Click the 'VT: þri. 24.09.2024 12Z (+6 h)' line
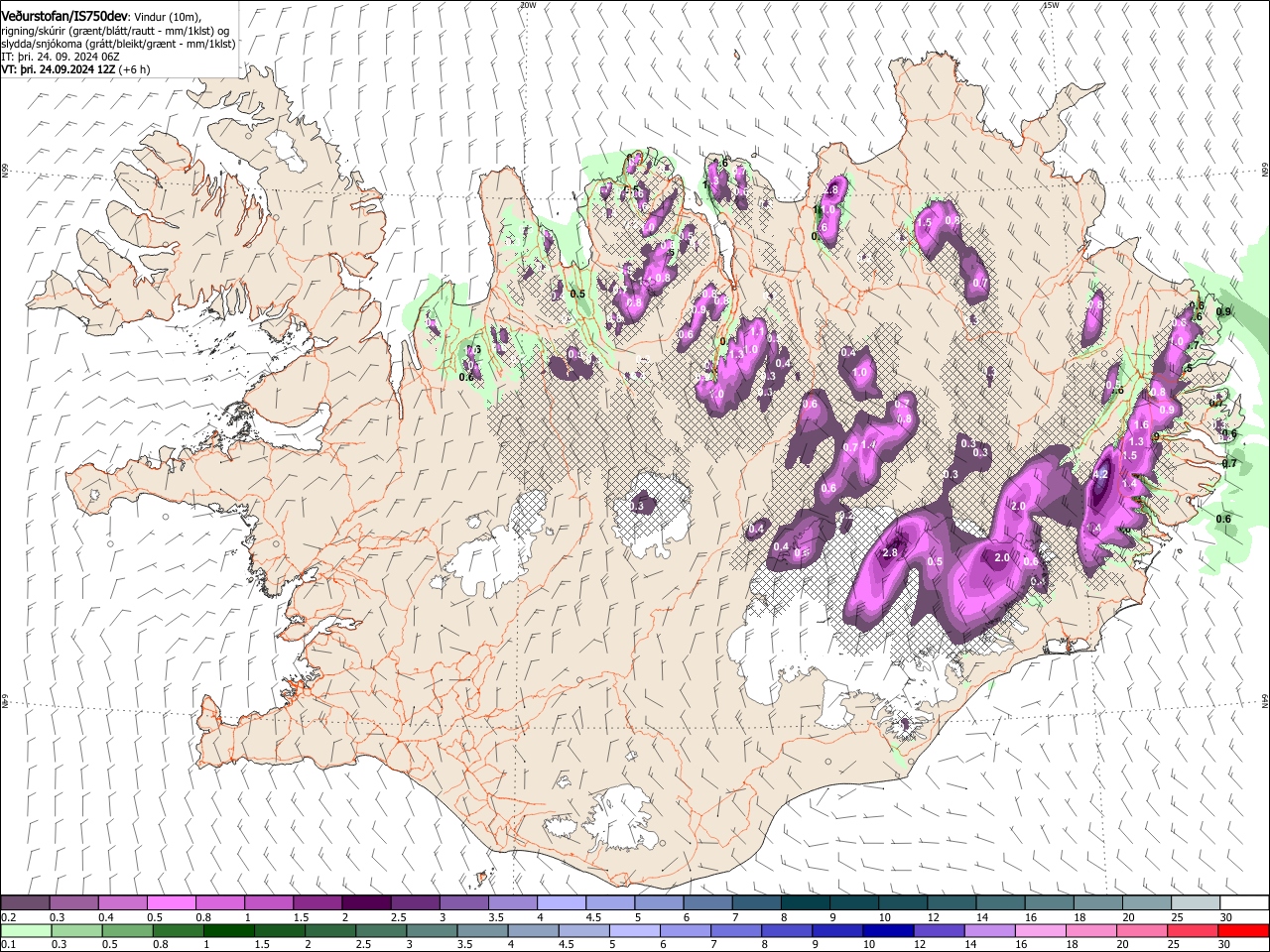Viewport: 1270px width, 952px height. click(x=76, y=70)
